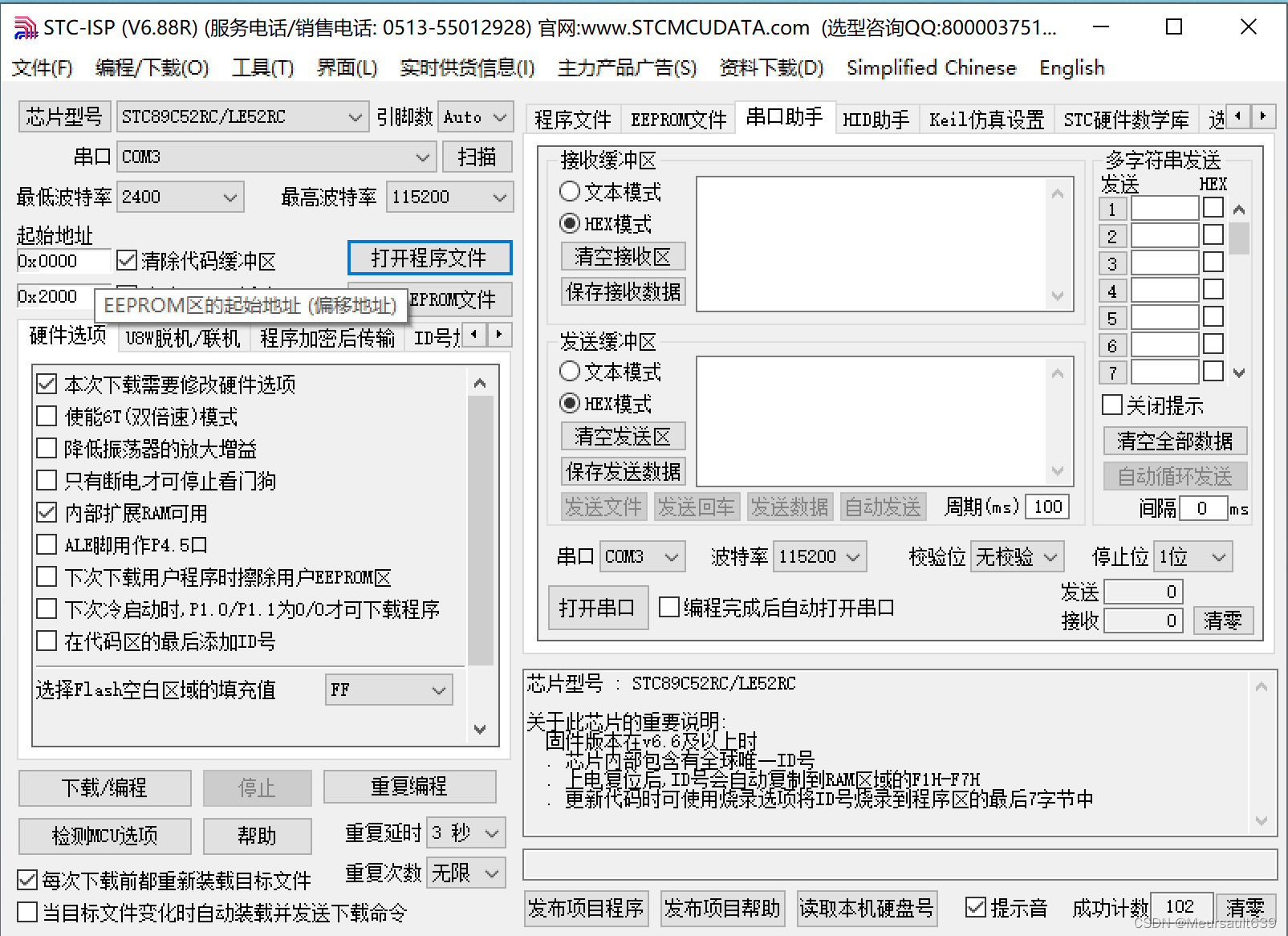
Task: Click the 周期(ms) 100 input field
Action: 1047,507
